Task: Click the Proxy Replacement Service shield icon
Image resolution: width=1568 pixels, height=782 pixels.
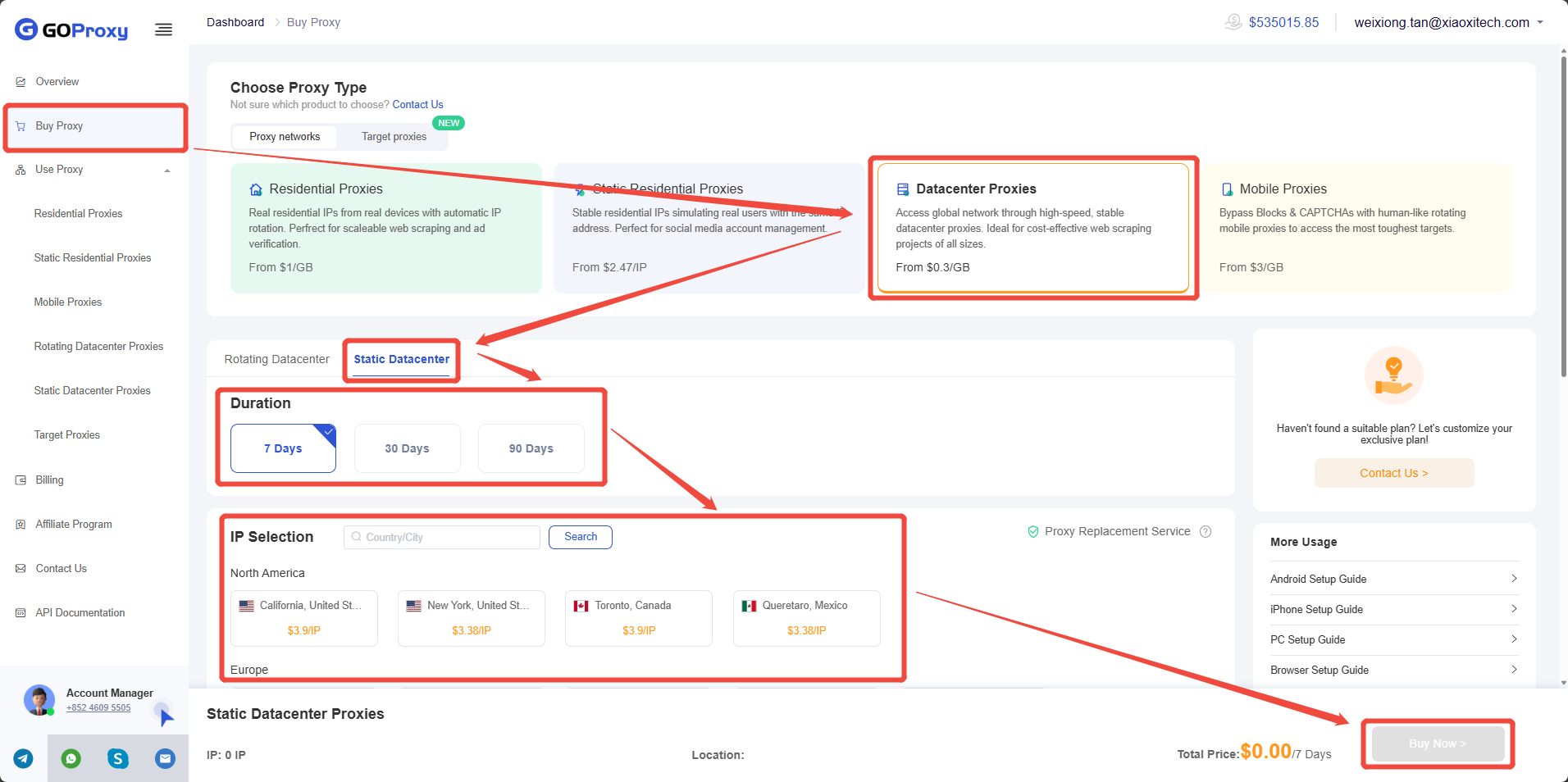Action: [x=1033, y=531]
